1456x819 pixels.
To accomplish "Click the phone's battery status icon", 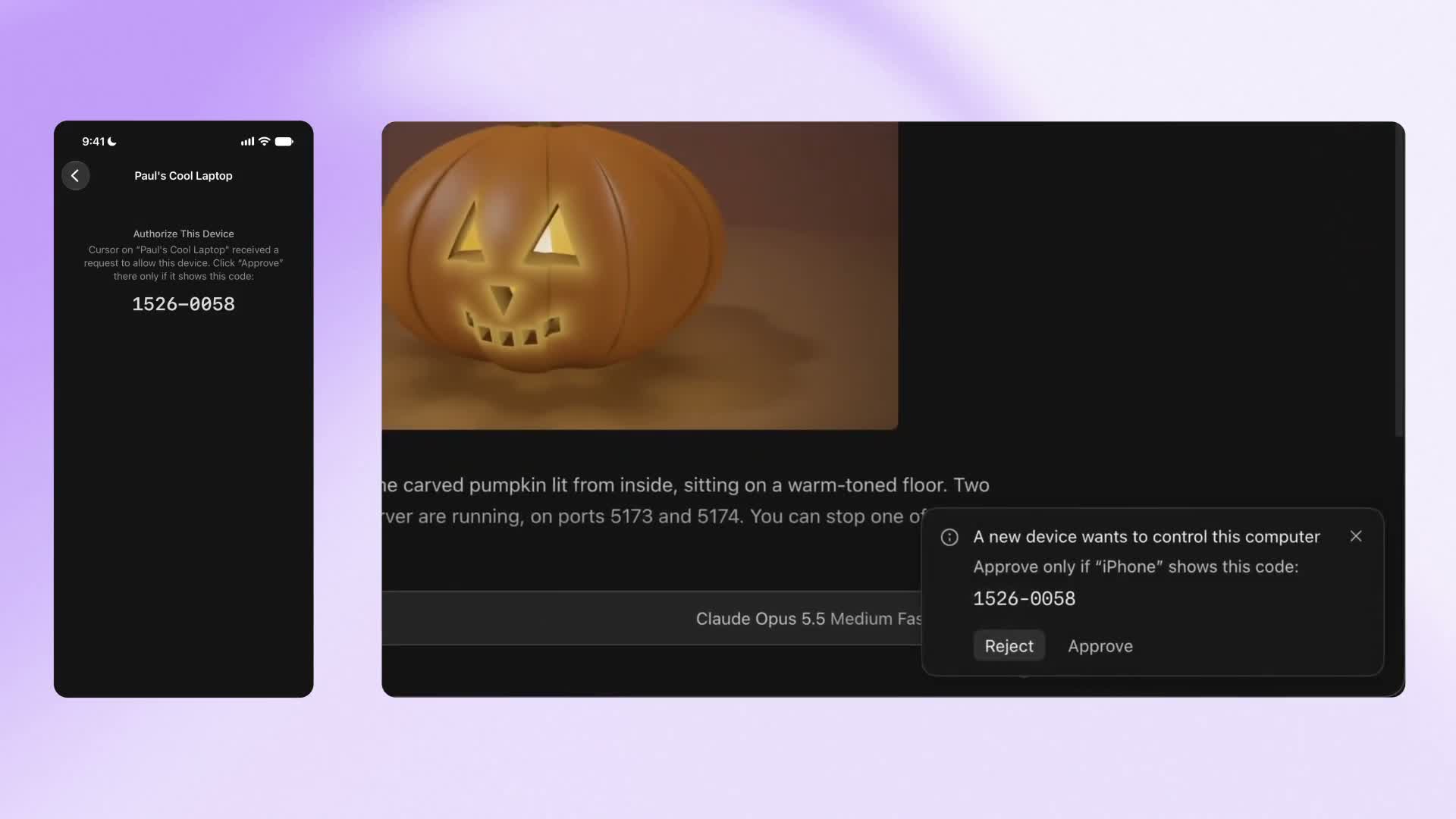I will coord(284,141).
